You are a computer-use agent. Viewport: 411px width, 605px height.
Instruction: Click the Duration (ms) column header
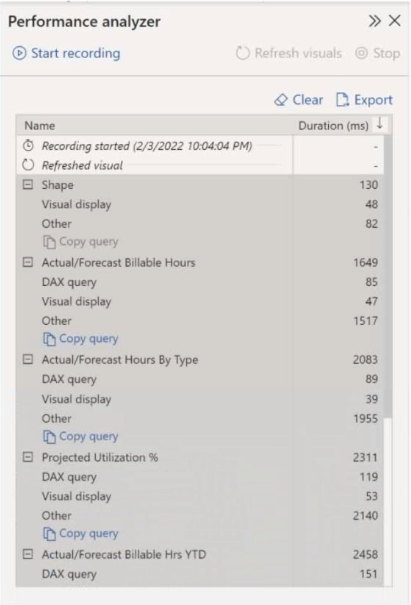tap(333, 126)
